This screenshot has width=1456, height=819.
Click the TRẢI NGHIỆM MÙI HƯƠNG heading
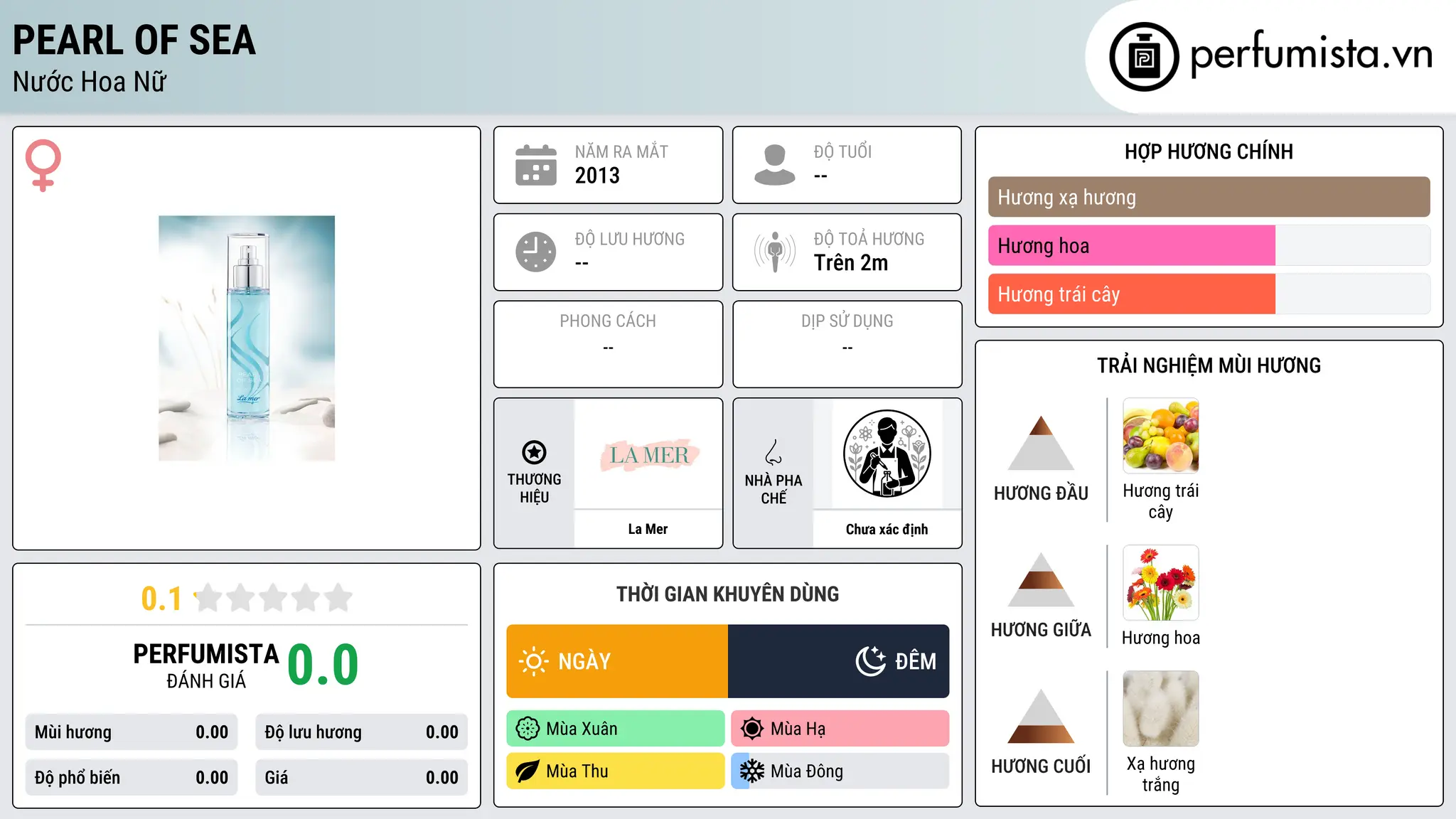coord(1209,365)
